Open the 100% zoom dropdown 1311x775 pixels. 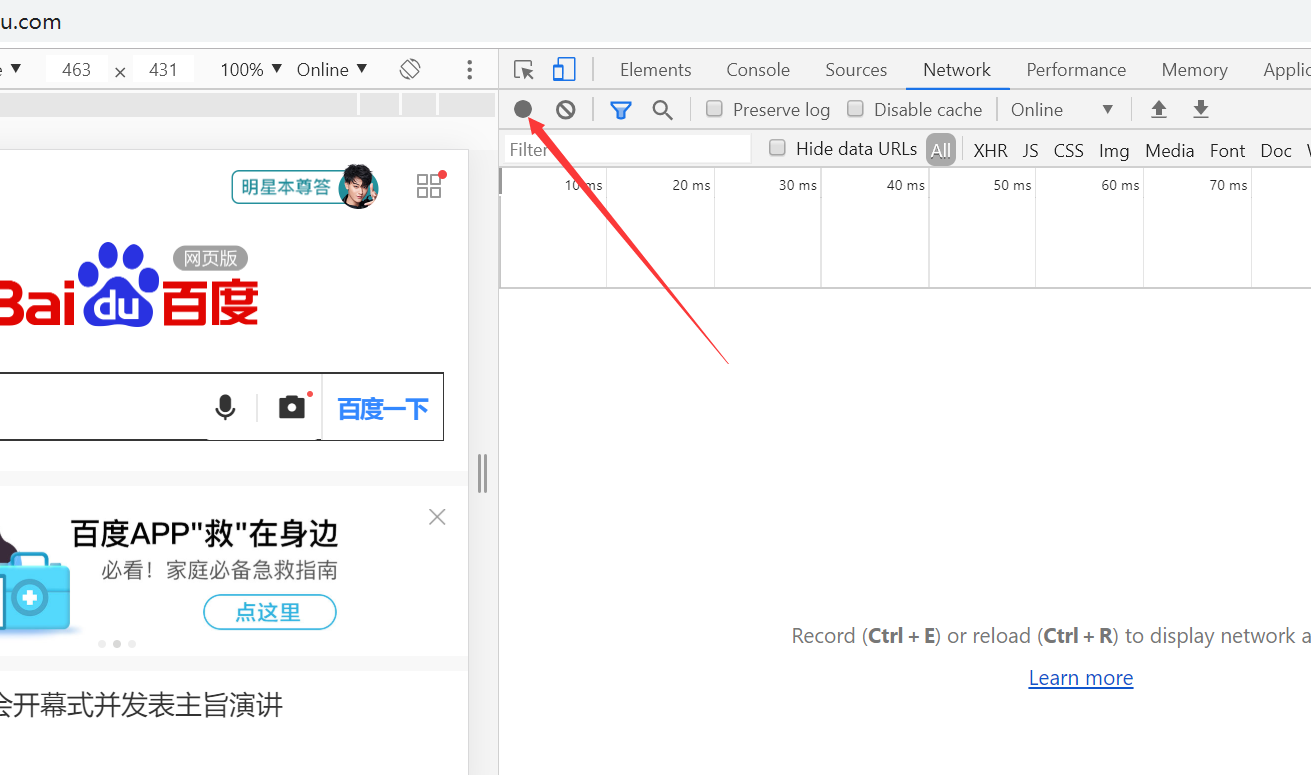(x=251, y=69)
